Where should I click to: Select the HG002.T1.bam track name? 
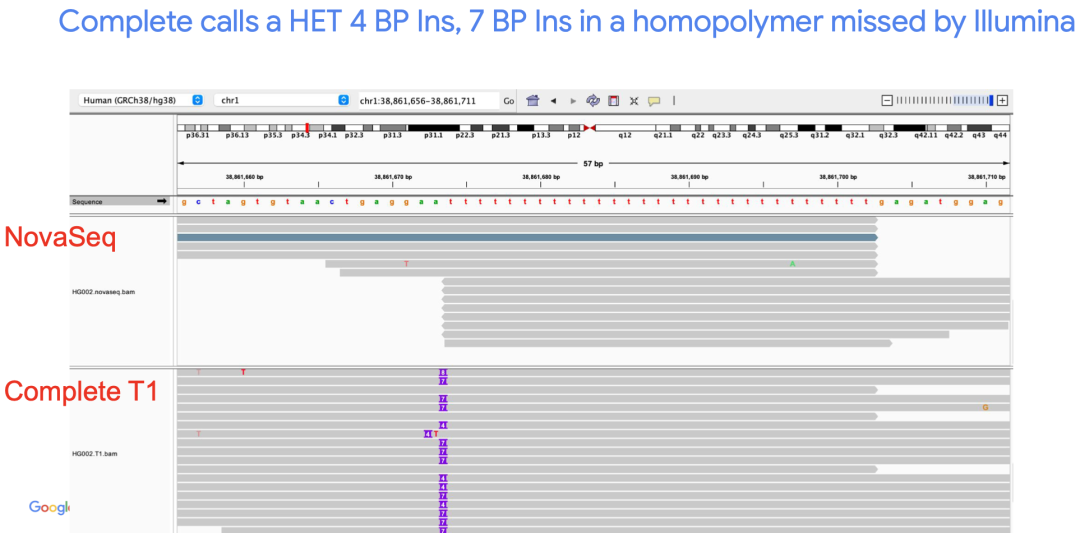[x=98, y=453]
